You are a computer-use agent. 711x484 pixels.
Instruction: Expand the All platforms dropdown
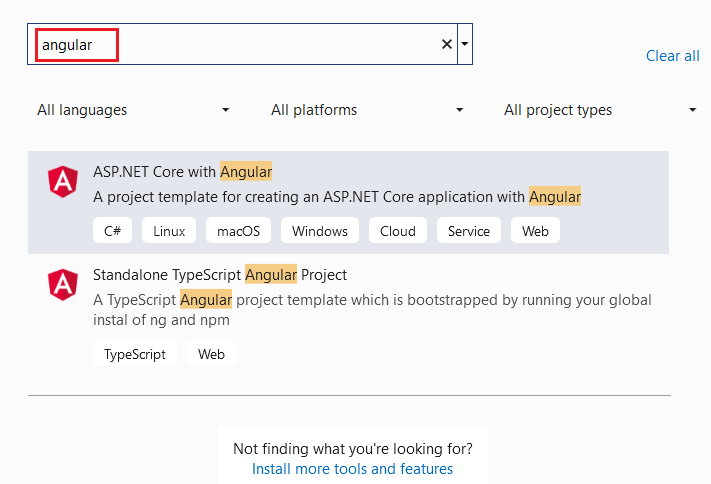pyautogui.click(x=367, y=110)
